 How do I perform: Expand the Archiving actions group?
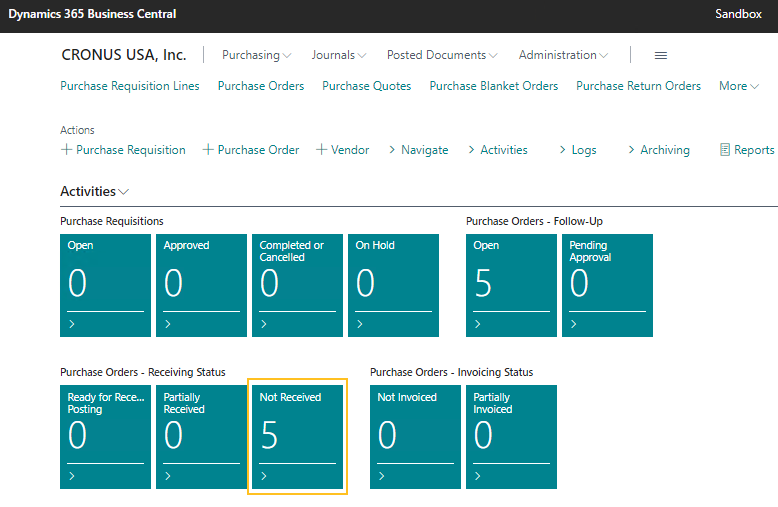(658, 150)
